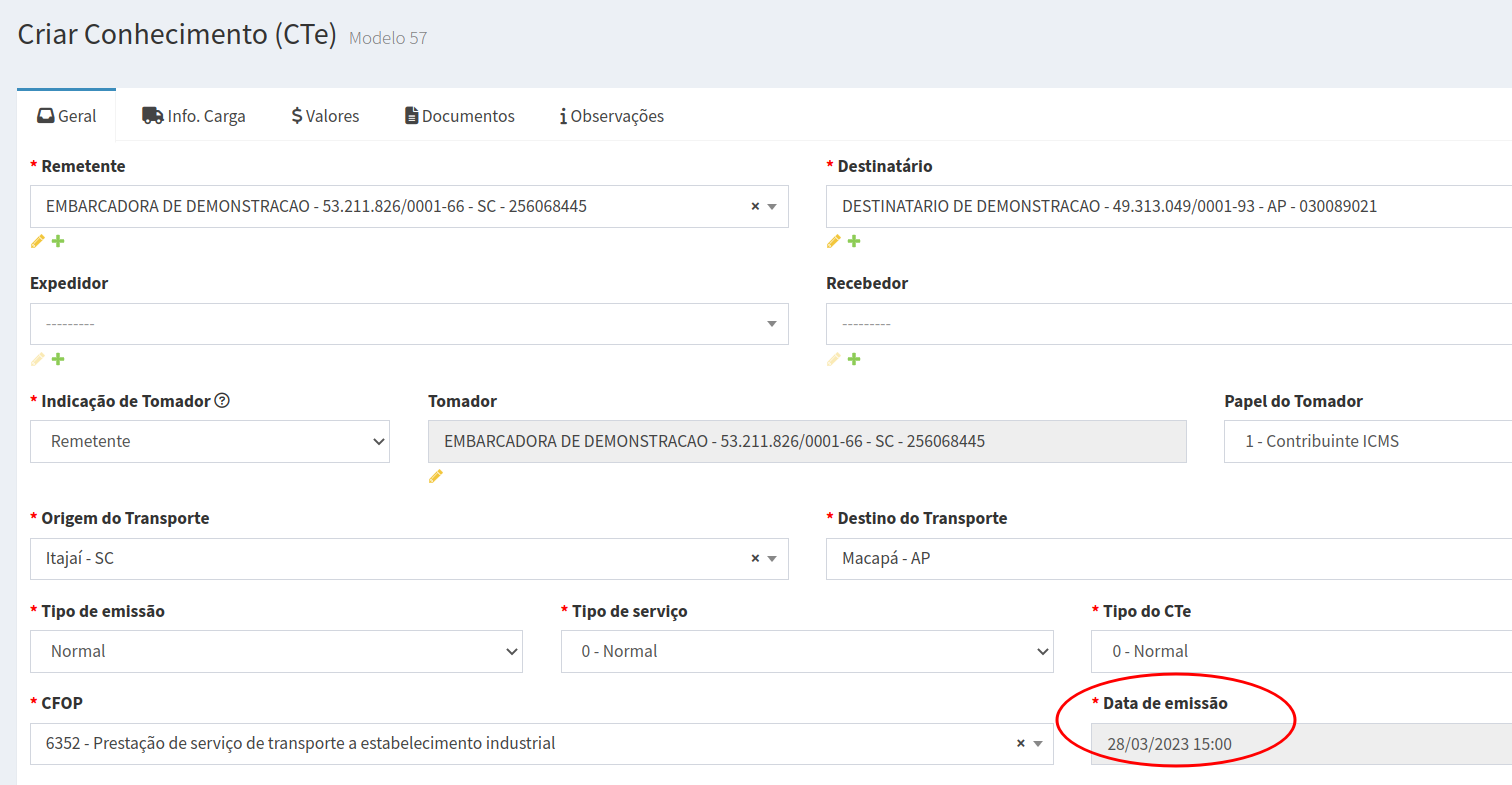Image resolution: width=1512 pixels, height=785 pixels.
Task: Edit the Tomador using pencil icon
Action: (436, 477)
